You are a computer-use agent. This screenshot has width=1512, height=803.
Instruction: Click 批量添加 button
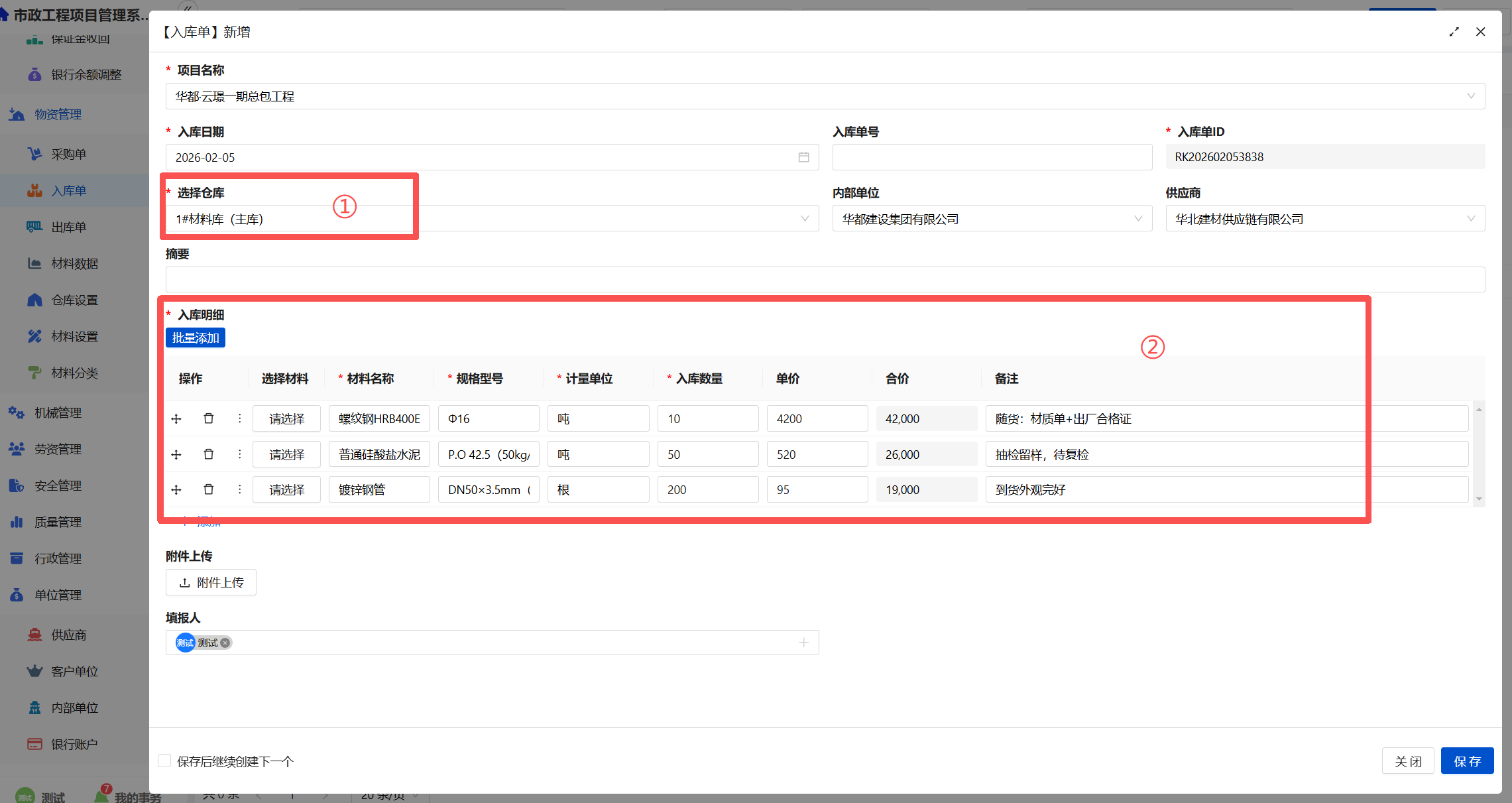point(196,338)
